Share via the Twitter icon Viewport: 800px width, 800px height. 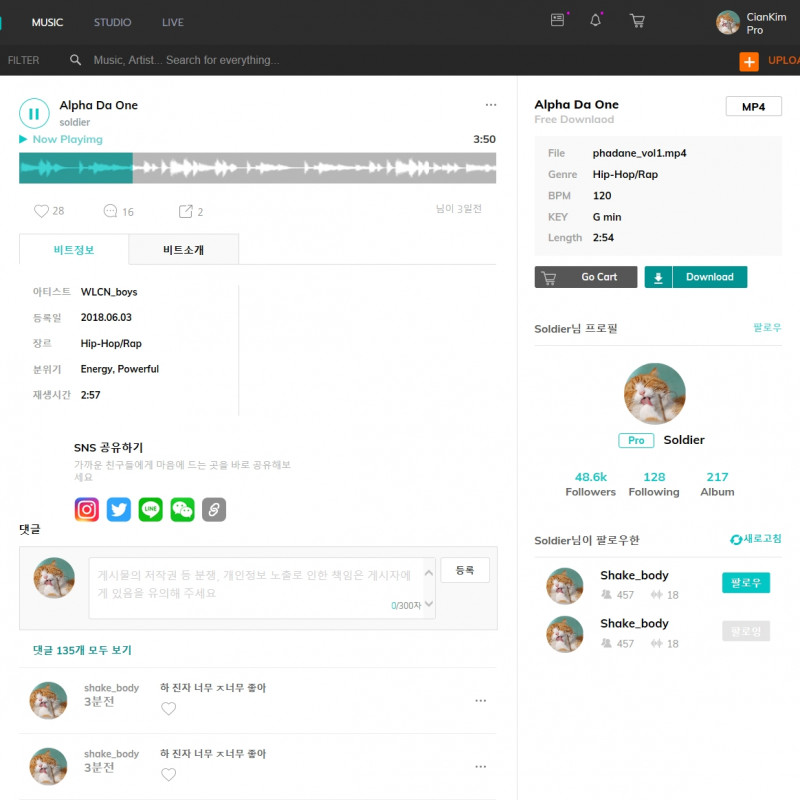119,509
